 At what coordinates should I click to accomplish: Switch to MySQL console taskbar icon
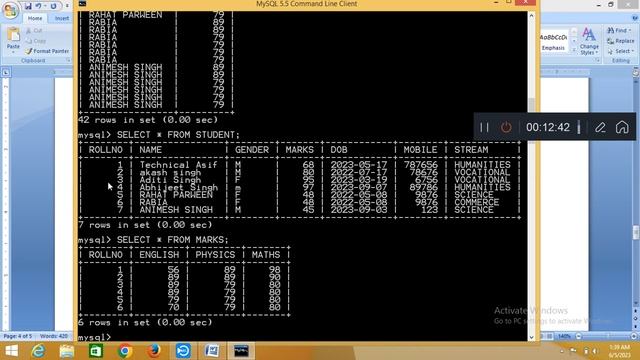coord(241,351)
